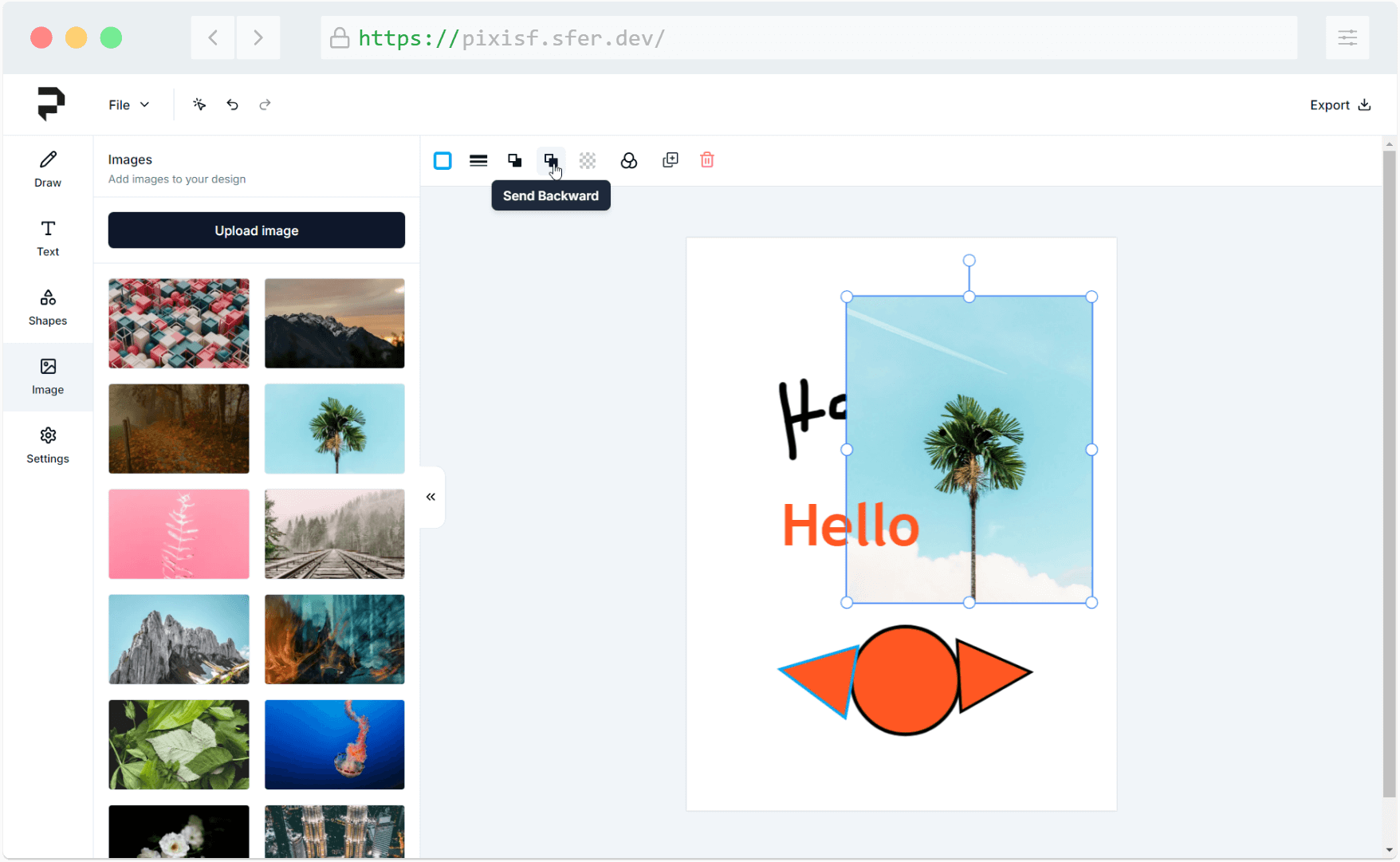The image size is (1400, 862).
Task: Select the jellyfish thumbnail
Action: point(335,744)
